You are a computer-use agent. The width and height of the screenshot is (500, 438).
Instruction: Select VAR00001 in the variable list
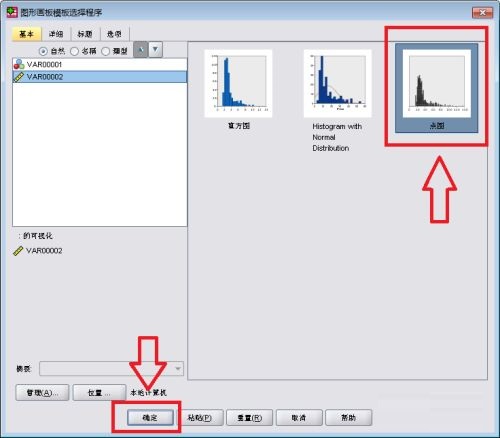(x=100, y=64)
